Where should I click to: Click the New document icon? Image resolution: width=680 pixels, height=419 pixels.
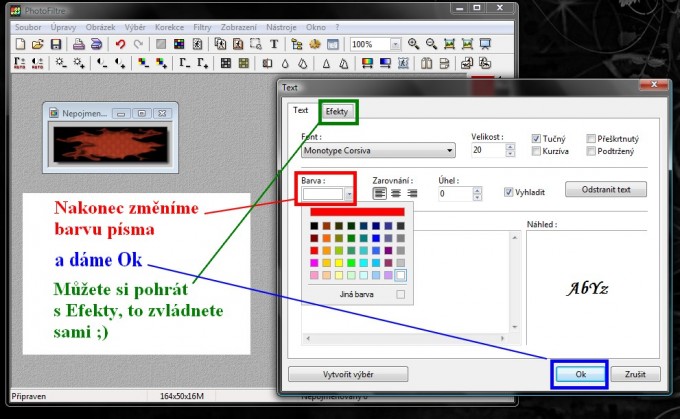coord(20,44)
